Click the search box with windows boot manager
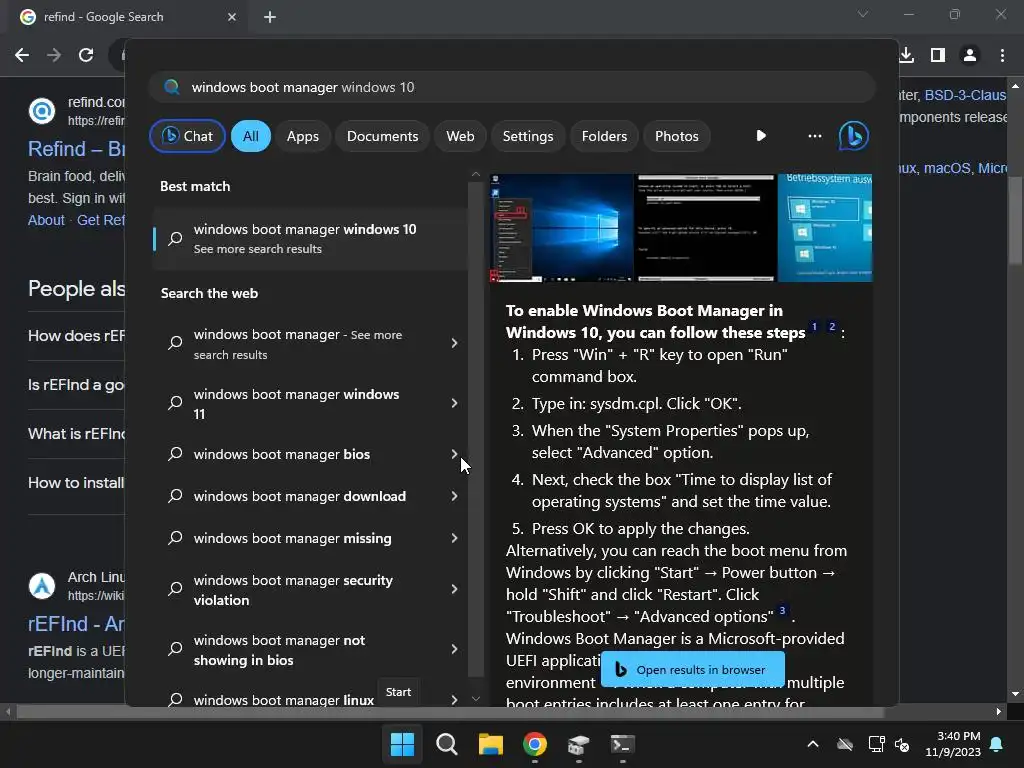Screen dimensions: 1024x768 pos(512,87)
